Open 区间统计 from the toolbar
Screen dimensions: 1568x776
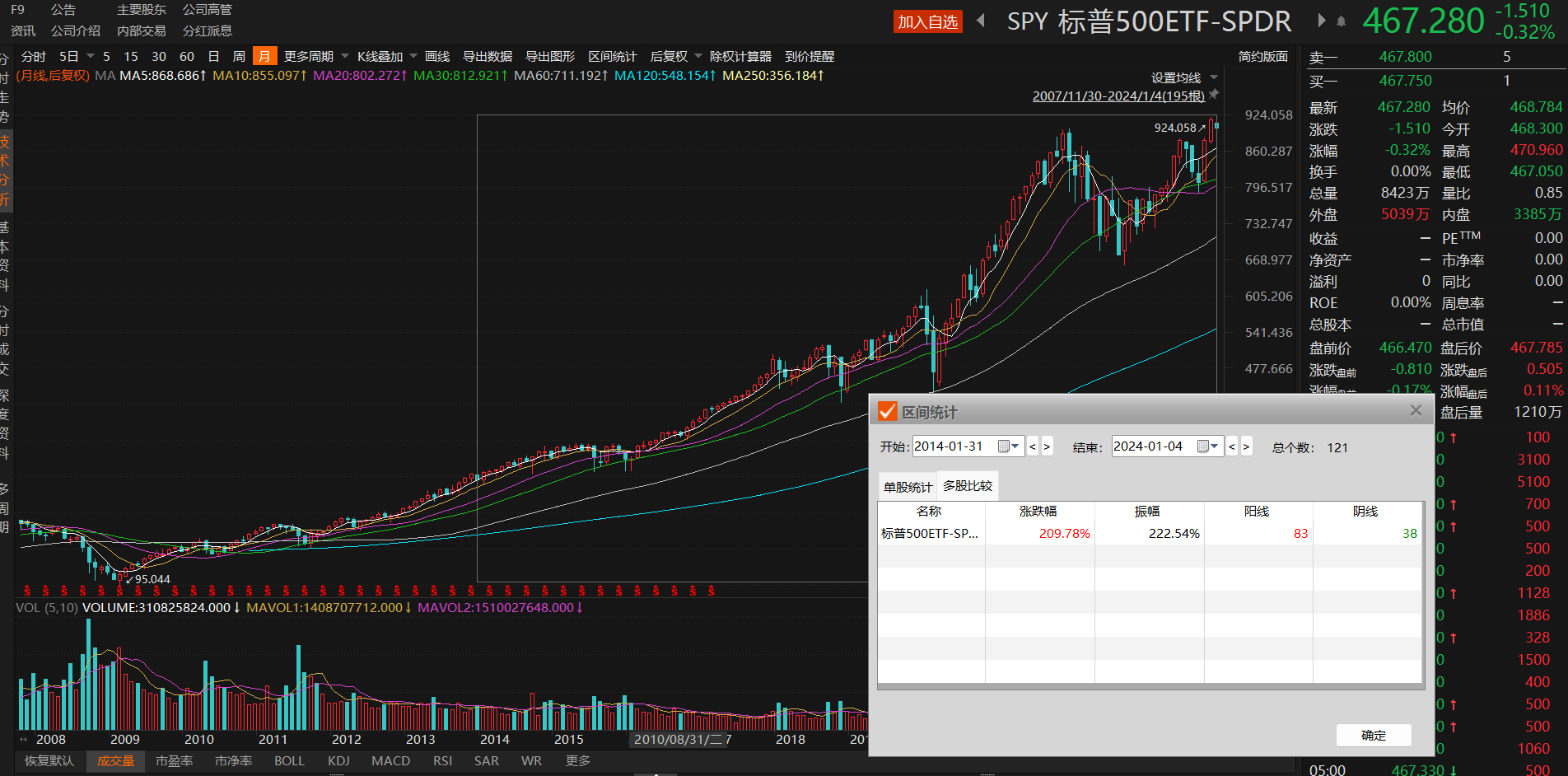tap(613, 56)
